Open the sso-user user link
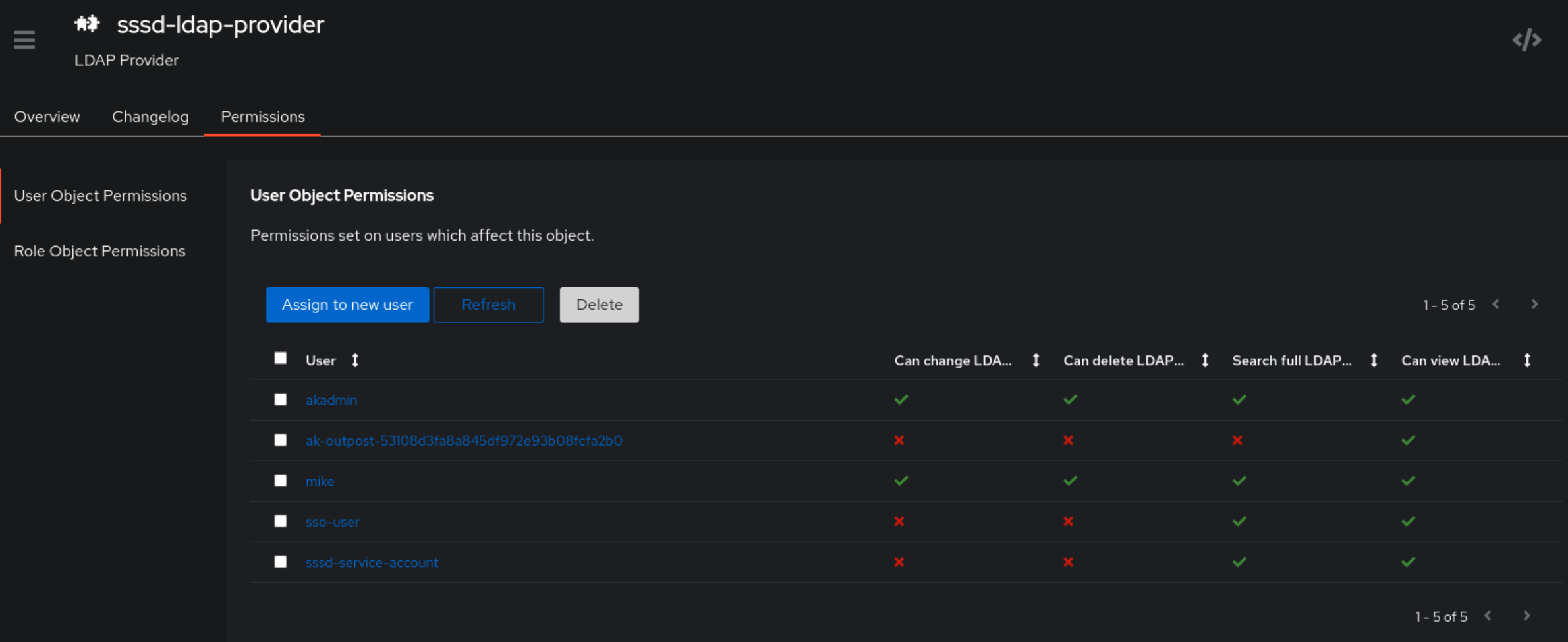The width and height of the screenshot is (1568, 642). (x=332, y=522)
